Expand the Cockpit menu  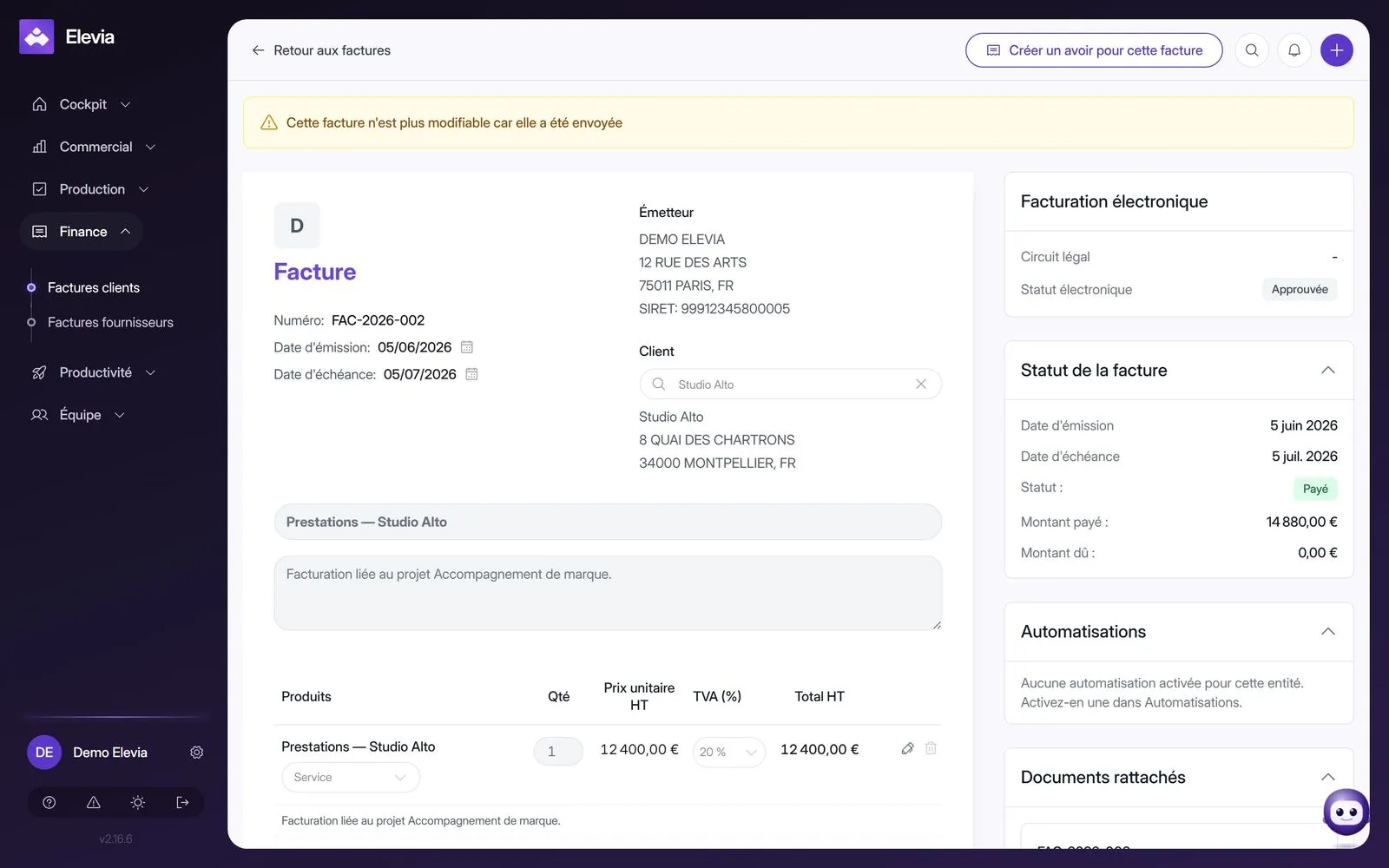point(82,104)
